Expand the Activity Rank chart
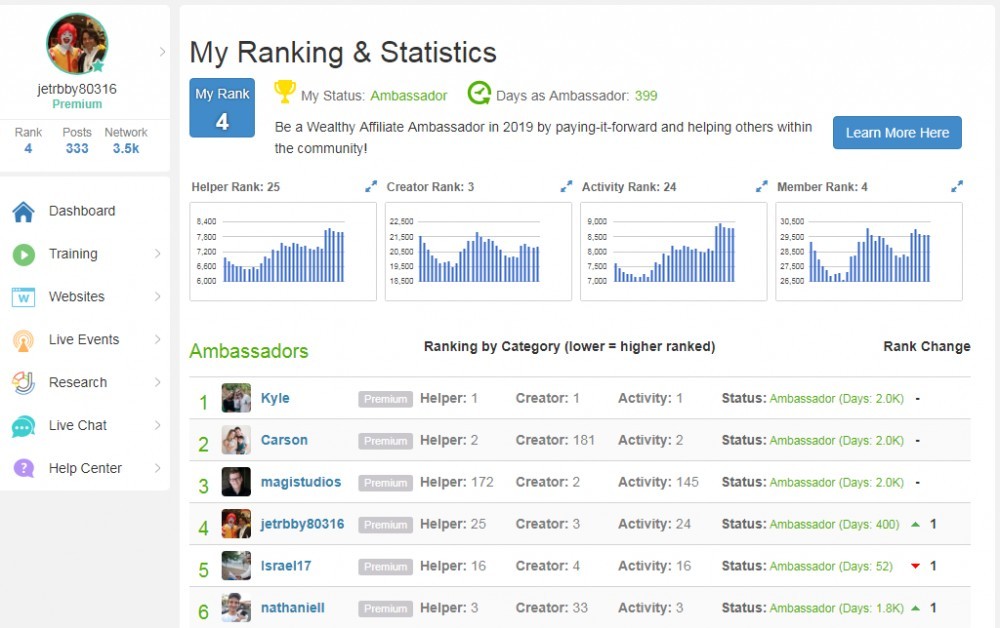Viewport: 1000px width, 628px height. (761, 186)
